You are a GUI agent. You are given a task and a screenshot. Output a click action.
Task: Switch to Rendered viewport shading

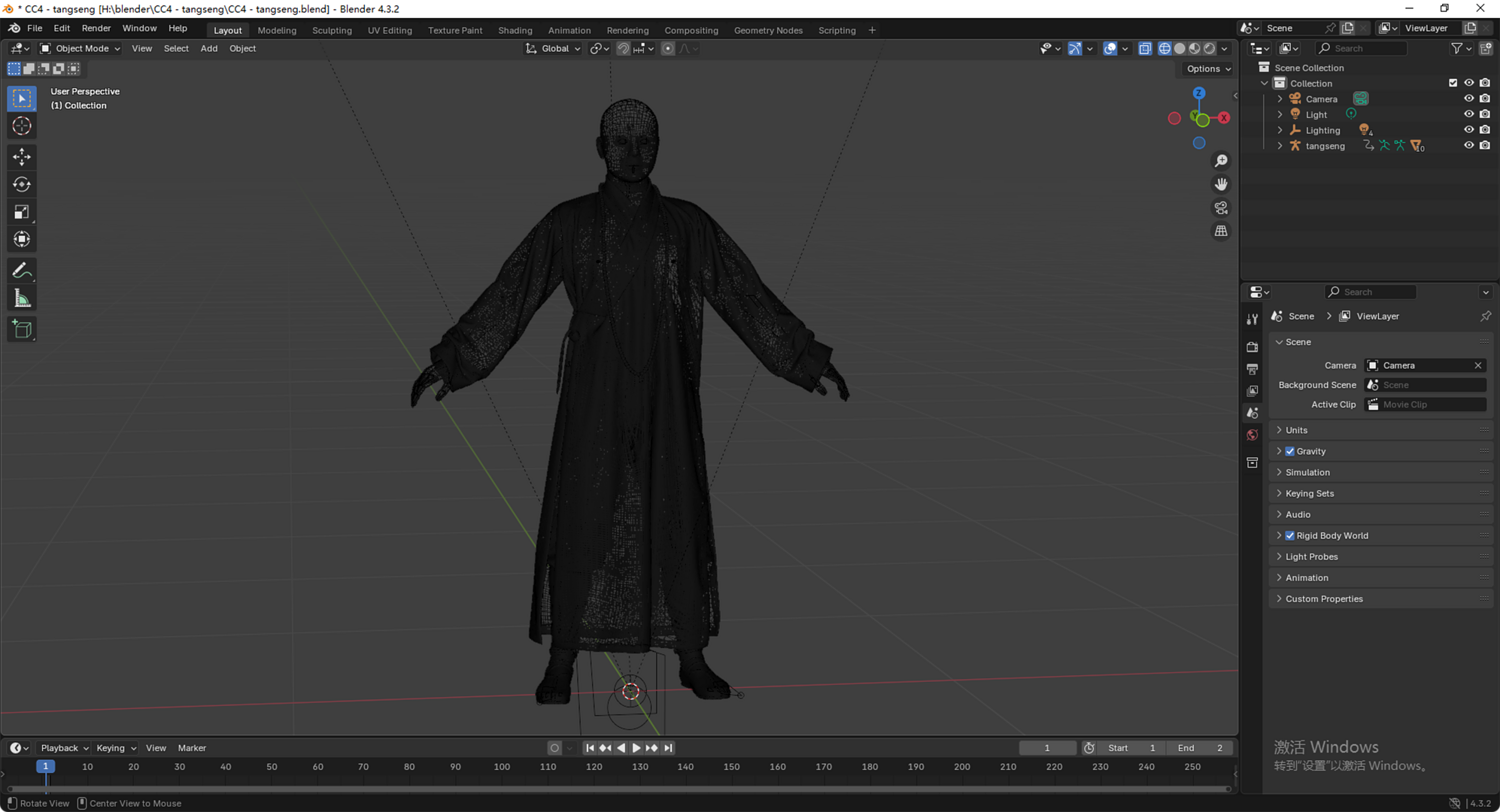1210,48
